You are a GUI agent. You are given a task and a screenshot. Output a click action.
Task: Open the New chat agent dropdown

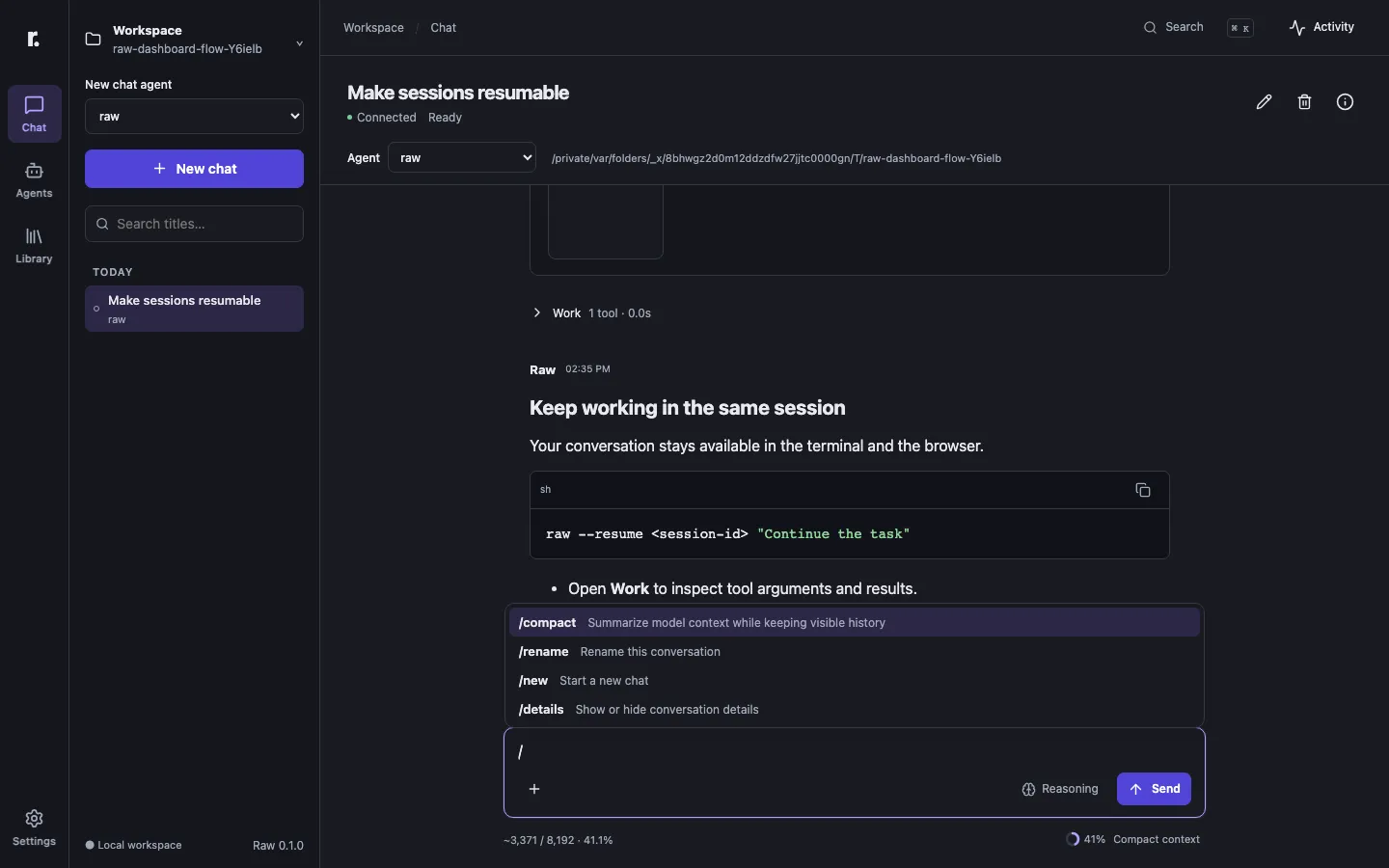click(194, 117)
